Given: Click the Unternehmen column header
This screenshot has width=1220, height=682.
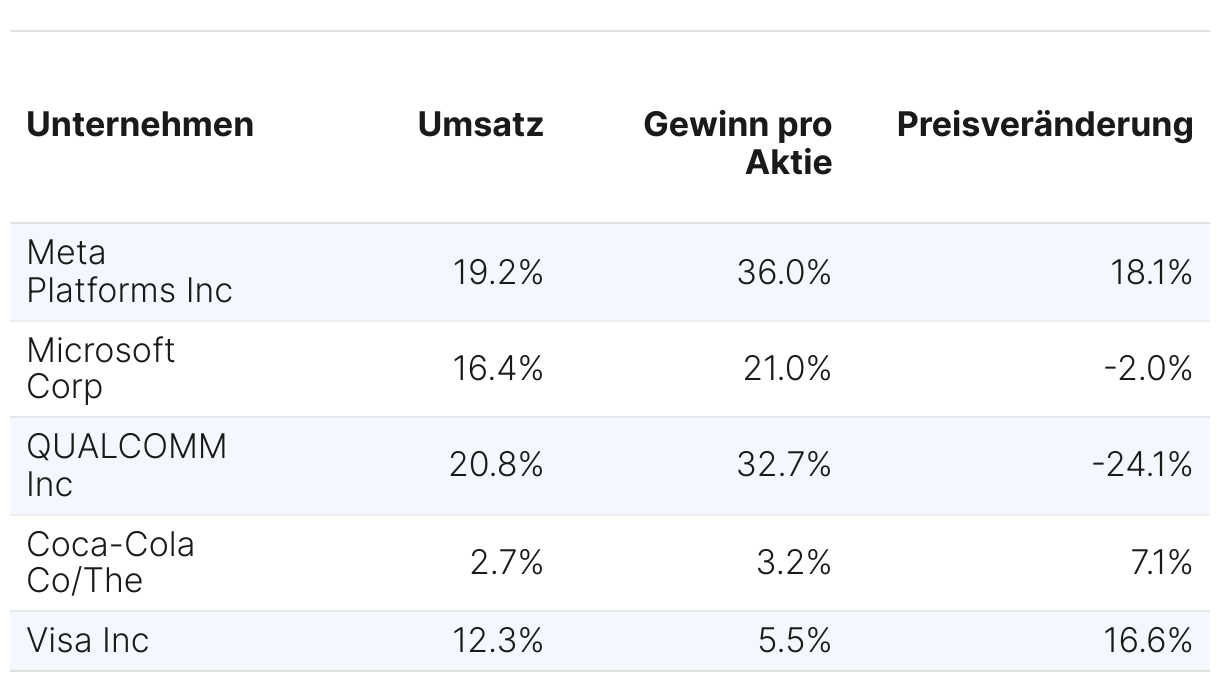Looking at the screenshot, I should coord(140,125).
